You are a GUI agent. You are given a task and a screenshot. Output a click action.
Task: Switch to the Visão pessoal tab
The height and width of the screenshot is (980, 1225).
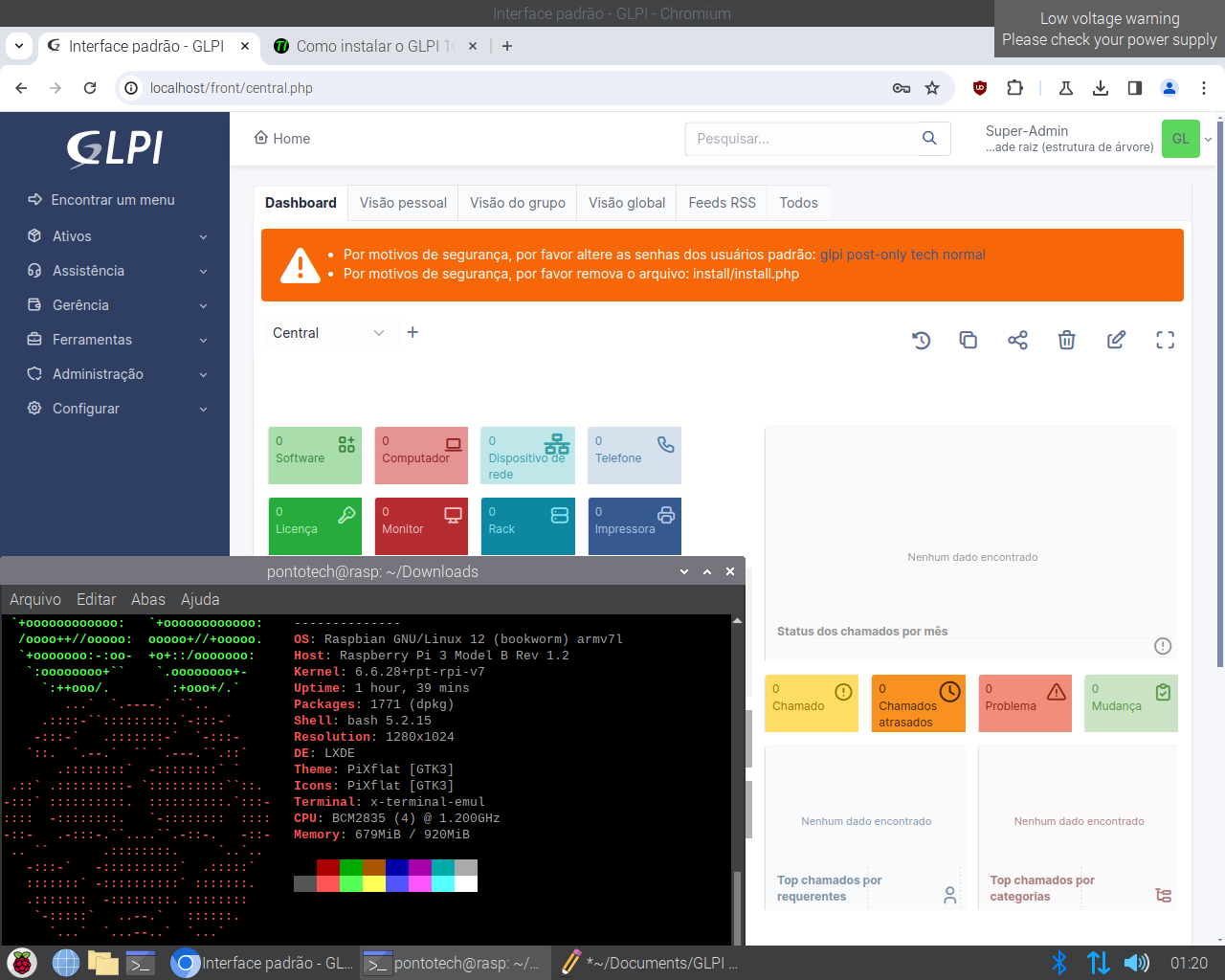(403, 203)
